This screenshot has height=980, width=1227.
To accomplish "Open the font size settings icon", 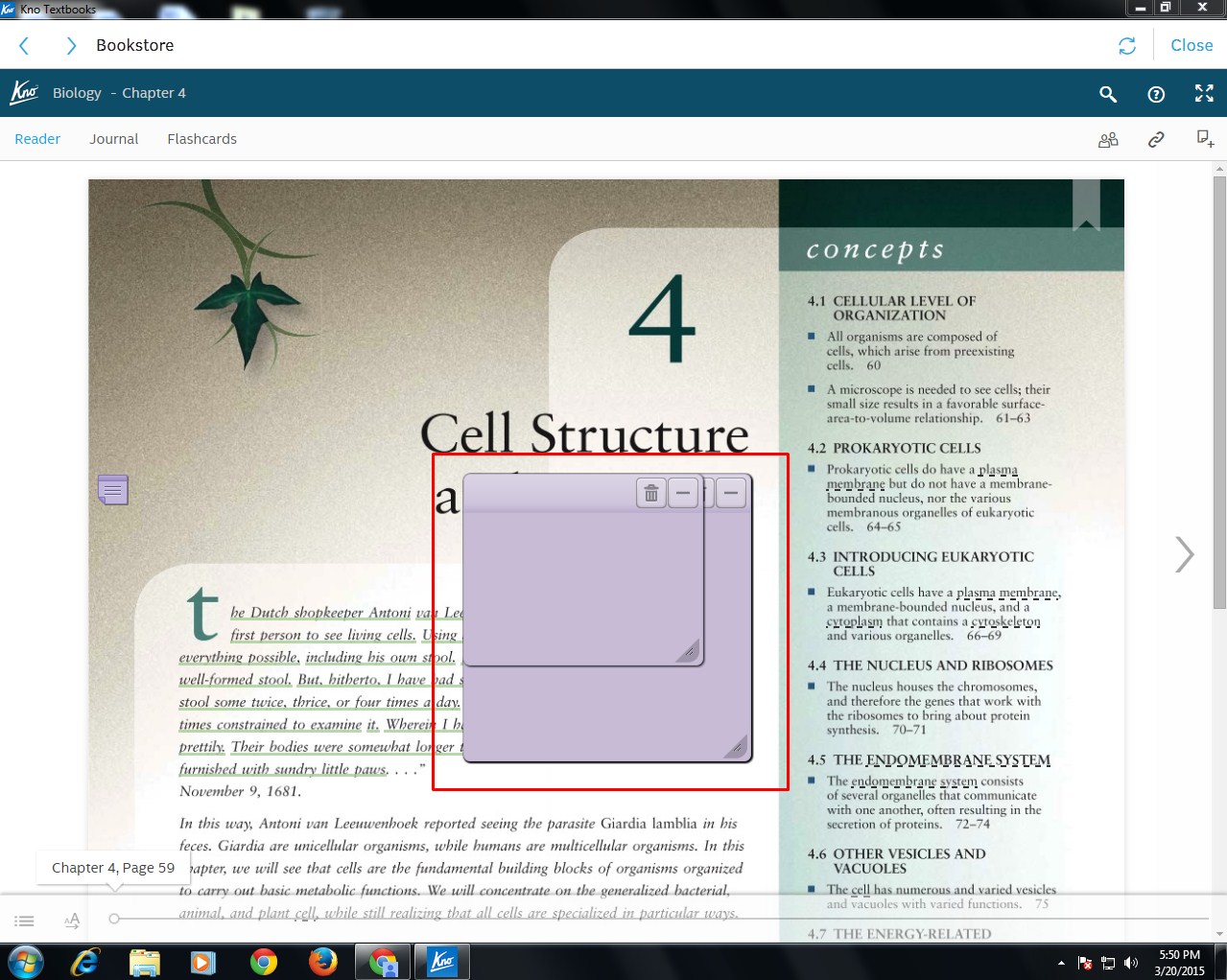I will click(72, 921).
